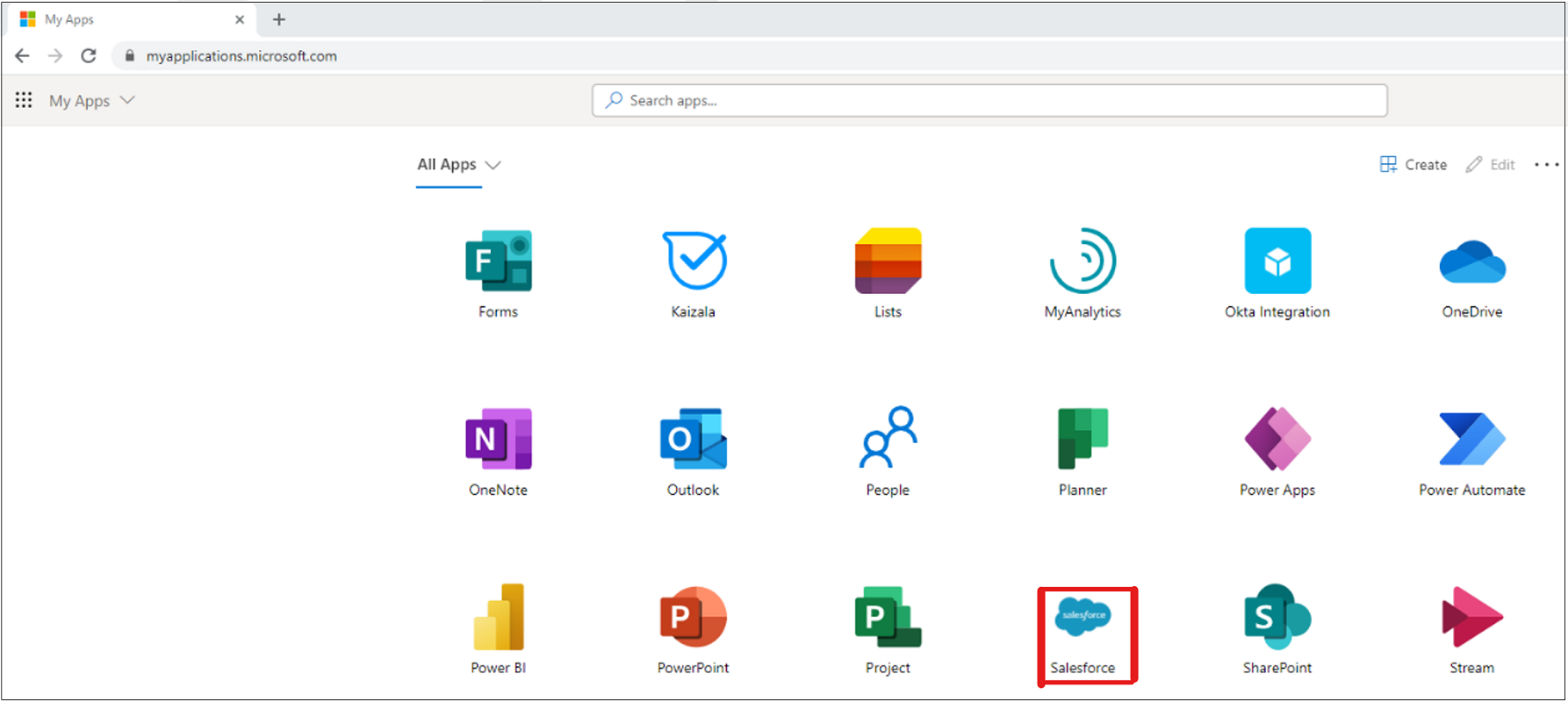Close the My Apps browser tab
Screen dimensions: 1568x702
240,19
